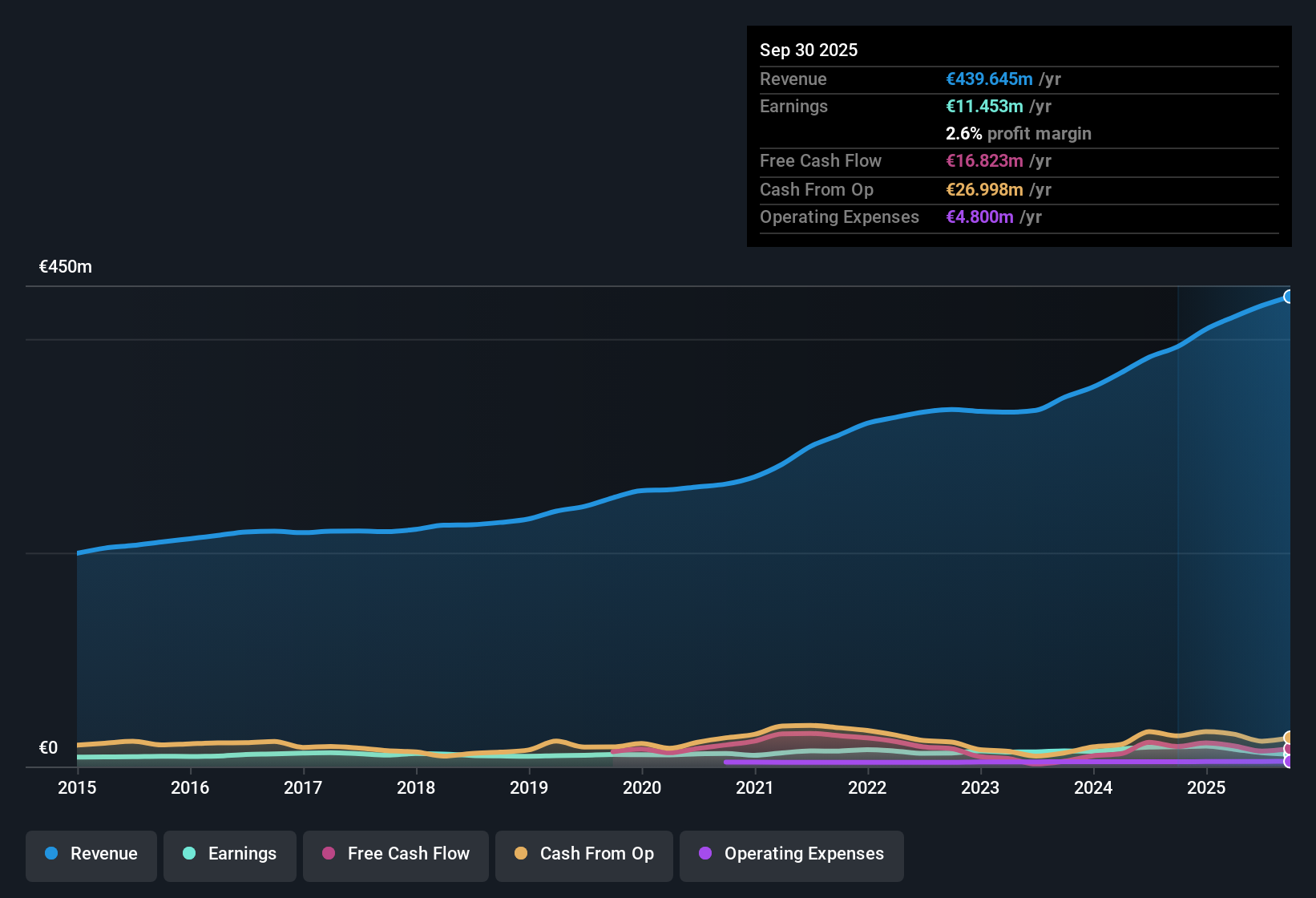The height and width of the screenshot is (898, 1316).
Task: Click the €439.645m revenue value
Action: point(987,79)
